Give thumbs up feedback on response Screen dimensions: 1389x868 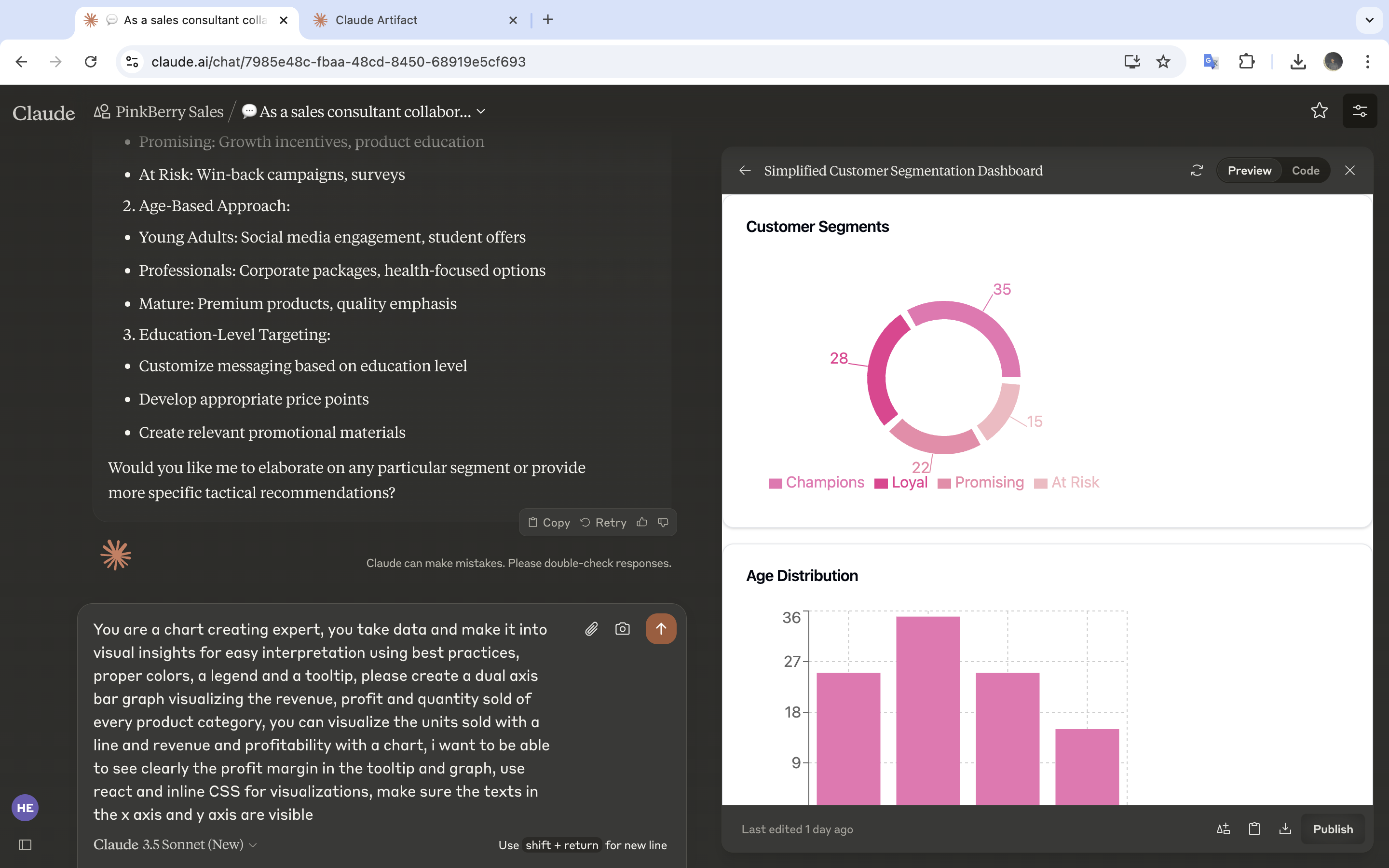pyautogui.click(x=642, y=522)
